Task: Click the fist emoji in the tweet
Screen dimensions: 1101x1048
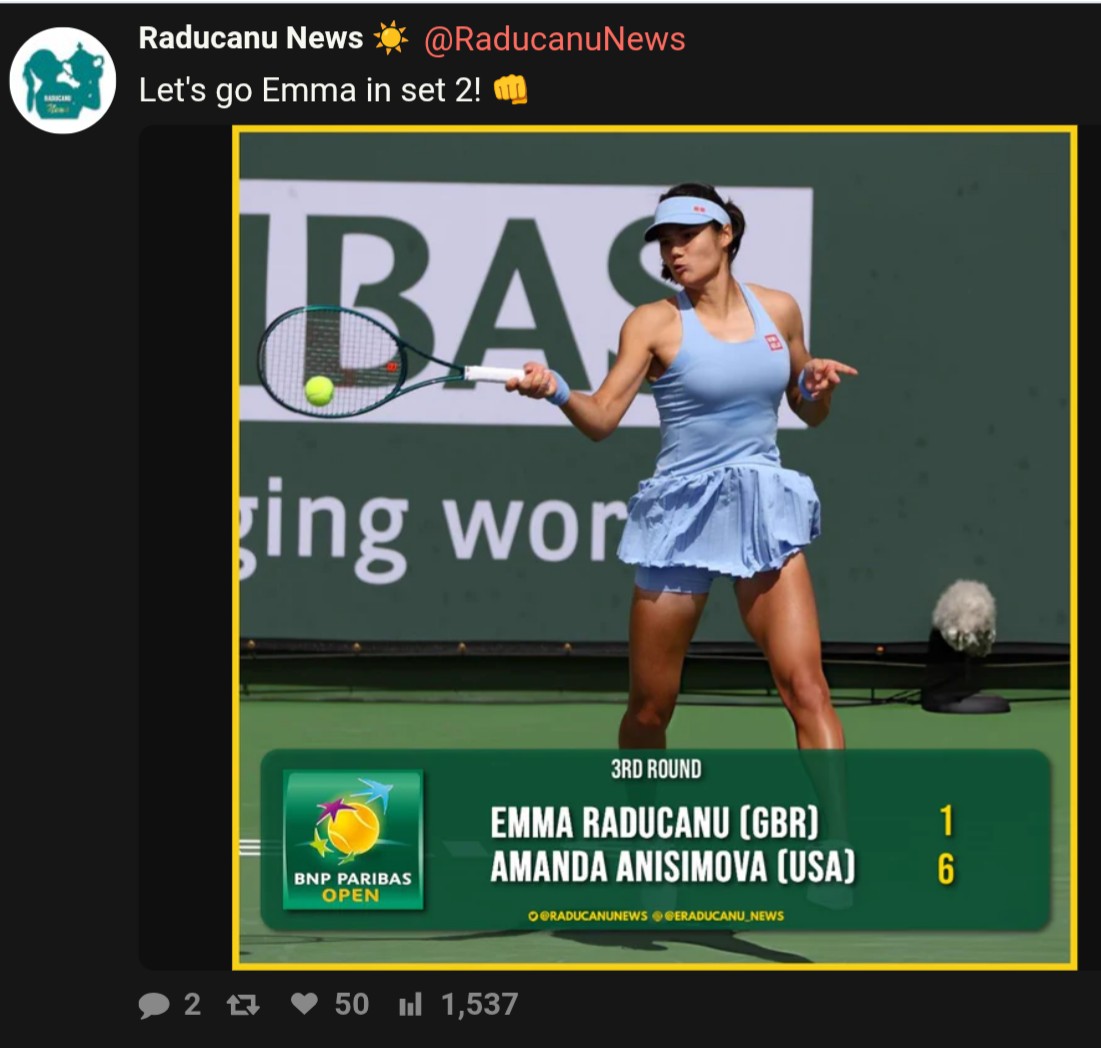Action: [510, 90]
